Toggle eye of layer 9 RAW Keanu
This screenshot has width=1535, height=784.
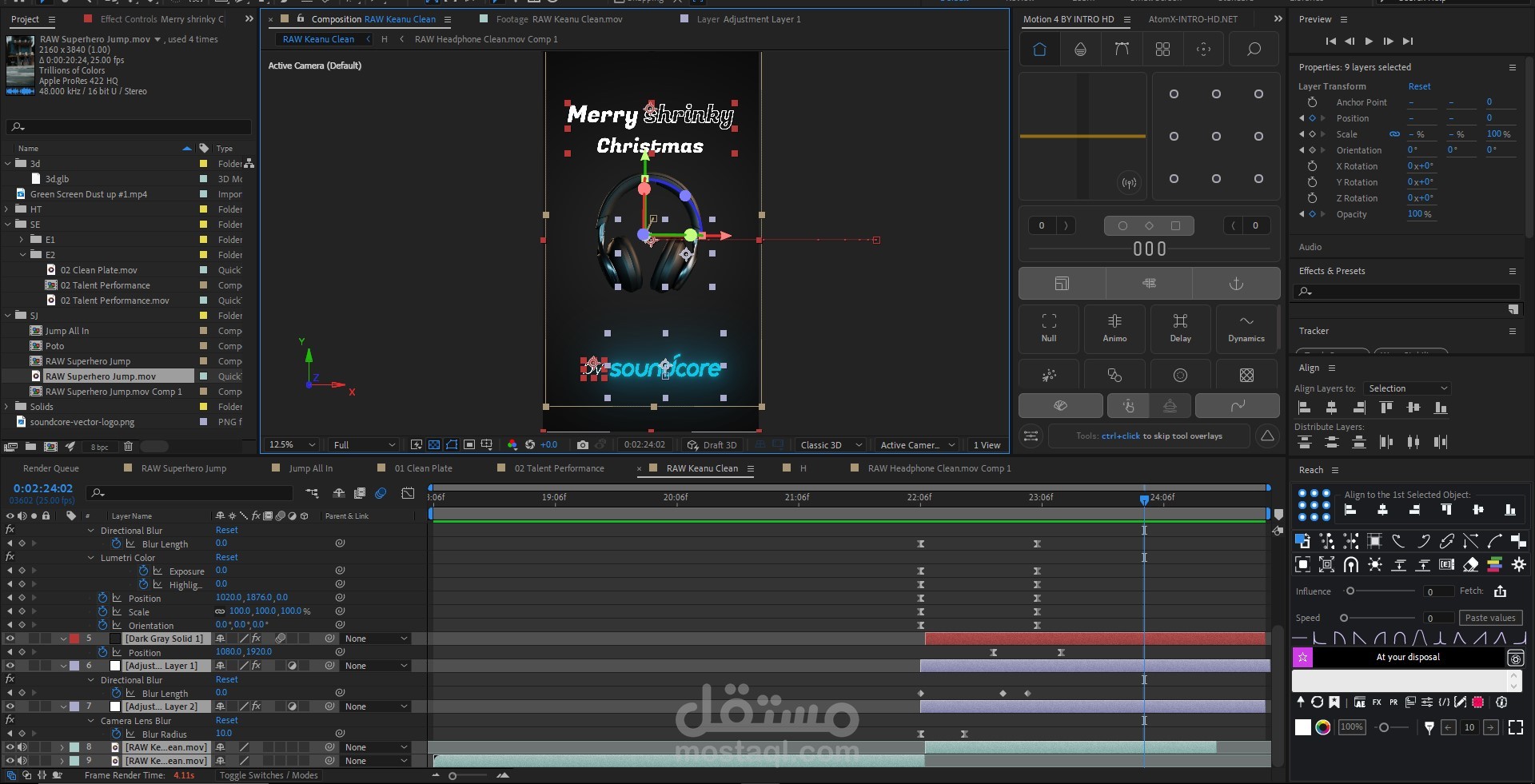(x=10, y=761)
